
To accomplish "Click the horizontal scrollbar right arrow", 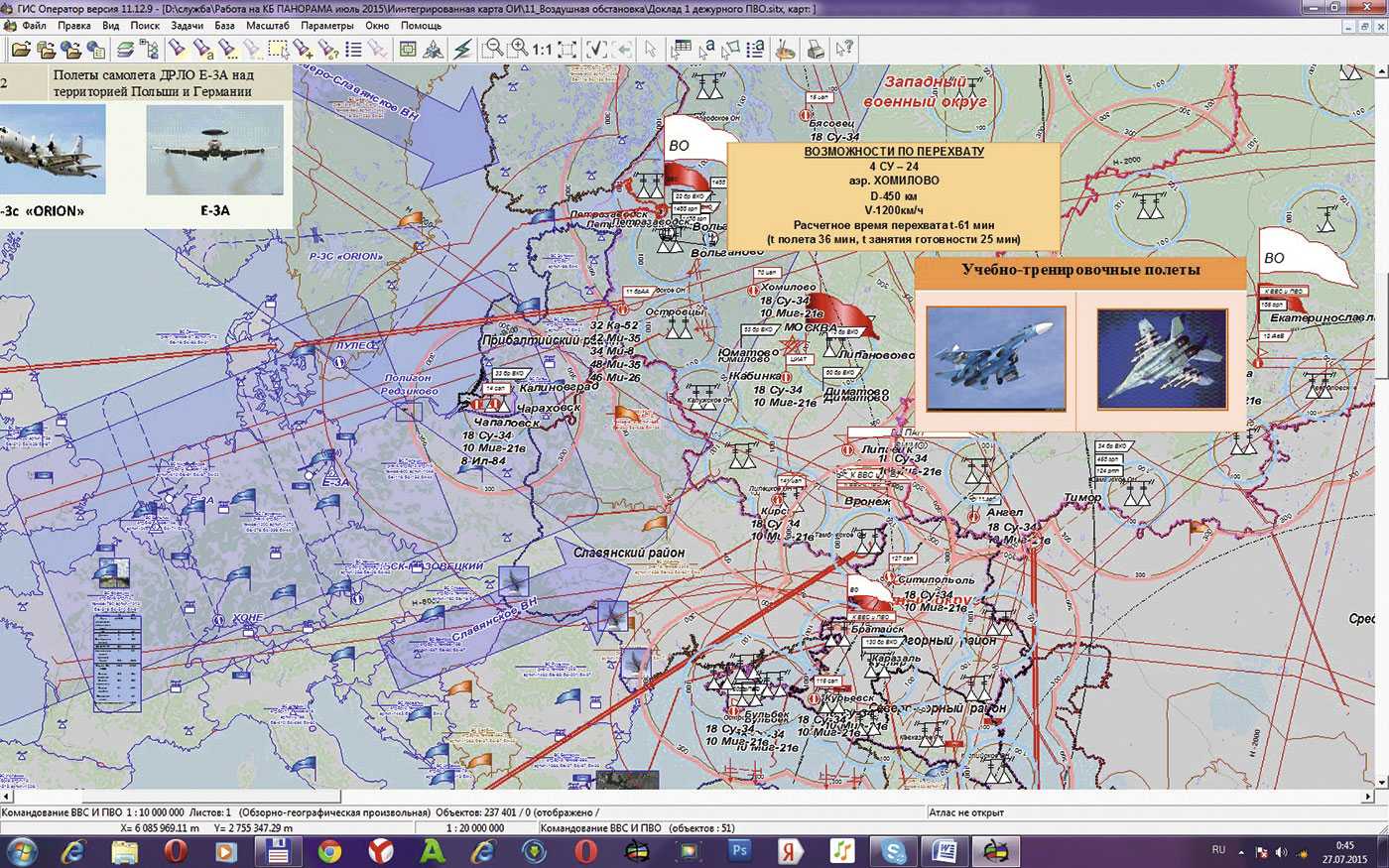I will click(x=1368, y=797).
